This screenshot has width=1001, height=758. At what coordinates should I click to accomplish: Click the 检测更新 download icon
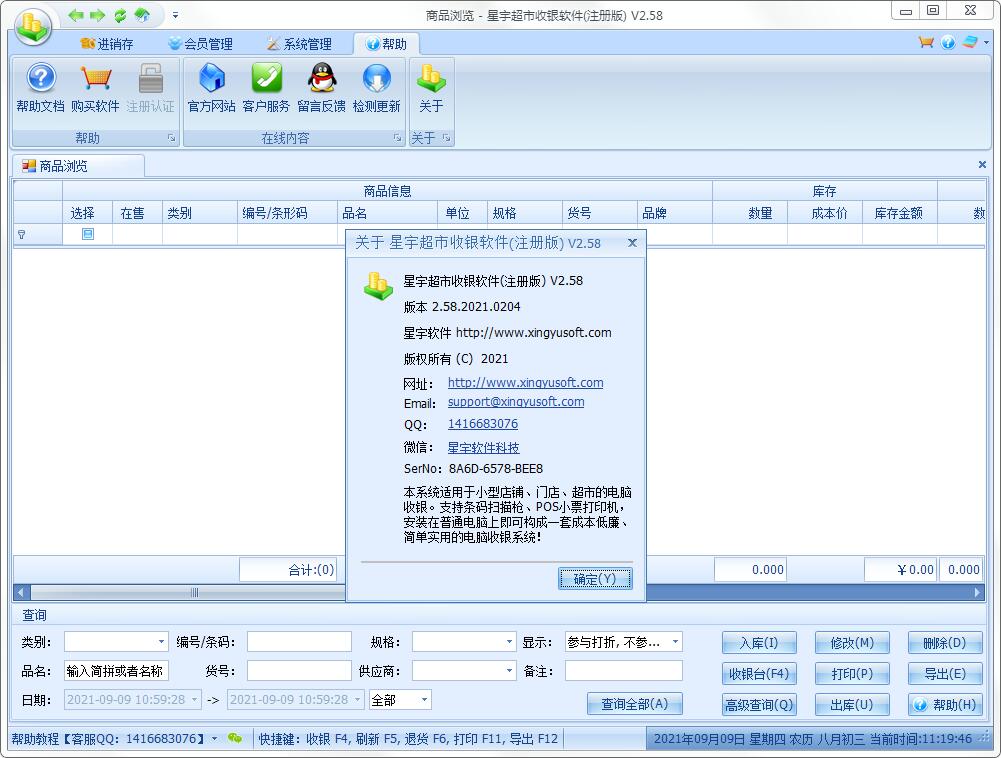coord(376,80)
